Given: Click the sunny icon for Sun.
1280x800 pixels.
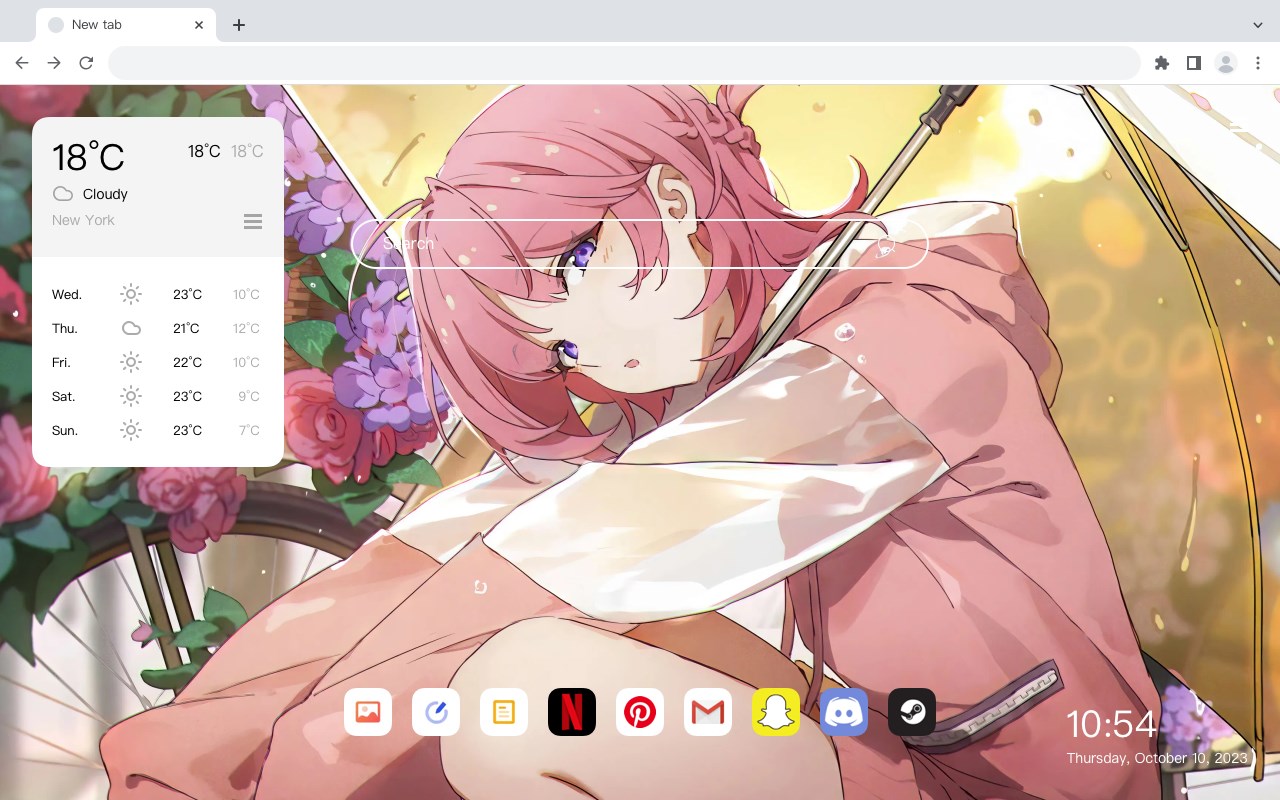Looking at the screenshot, I should [131, 430].
